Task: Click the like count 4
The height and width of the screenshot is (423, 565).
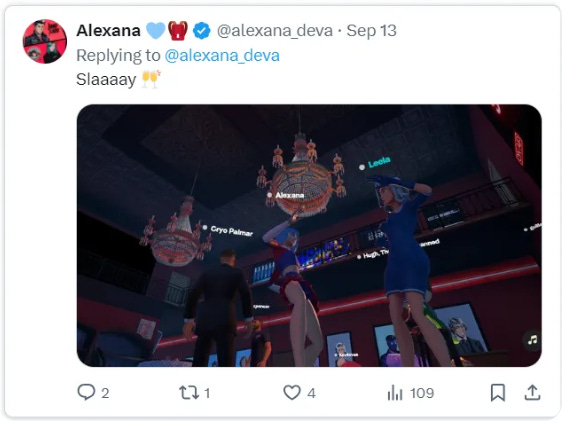Action: (x=312, y=393)
